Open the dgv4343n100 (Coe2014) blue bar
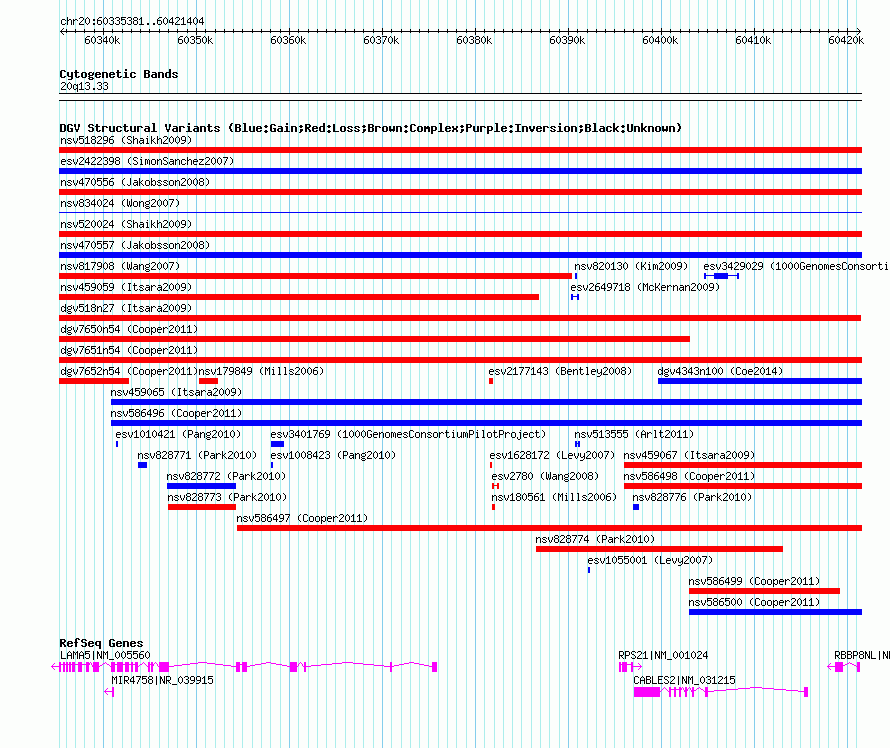890x748 pixels. pyautogui.click(x=760, y=381)
